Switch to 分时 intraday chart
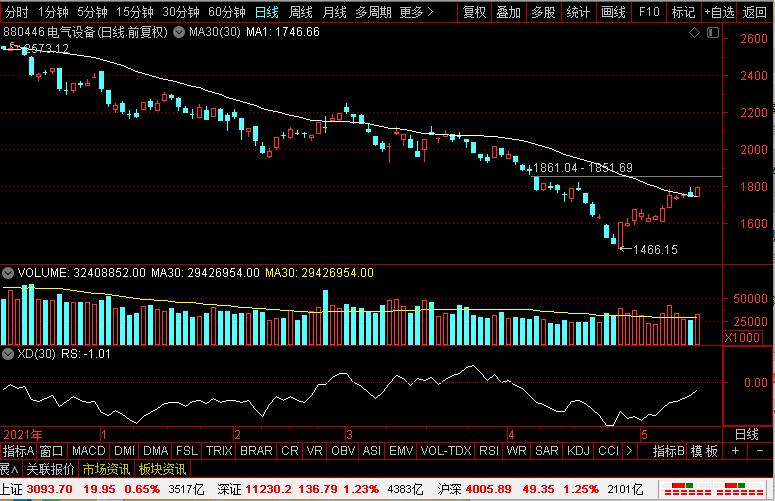 (x=16, y=12)
